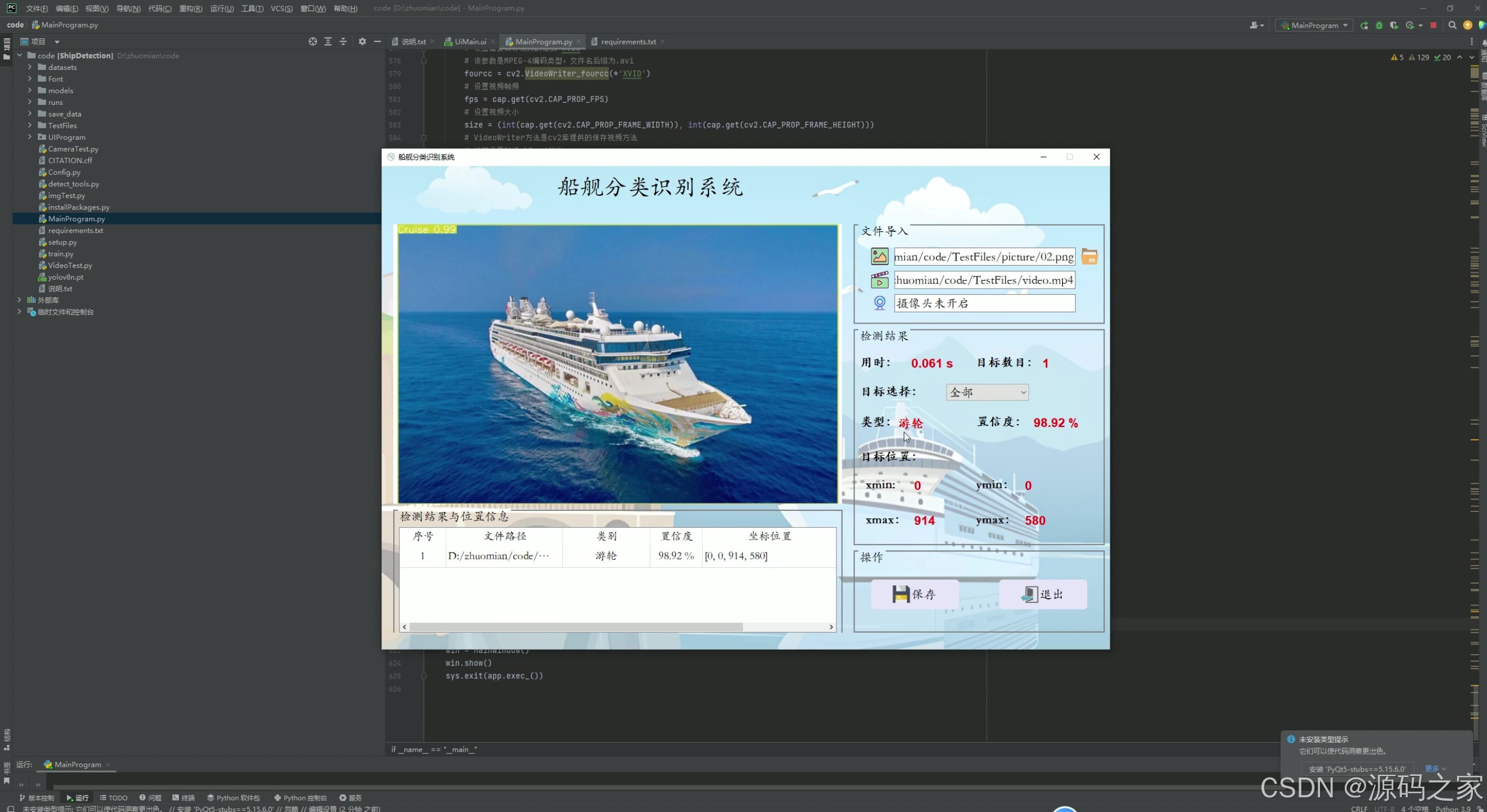Hide the project panel with the minus icon
Viewport: 1487px width, 812px height.
pyautogui.click(x=377, y=42)
